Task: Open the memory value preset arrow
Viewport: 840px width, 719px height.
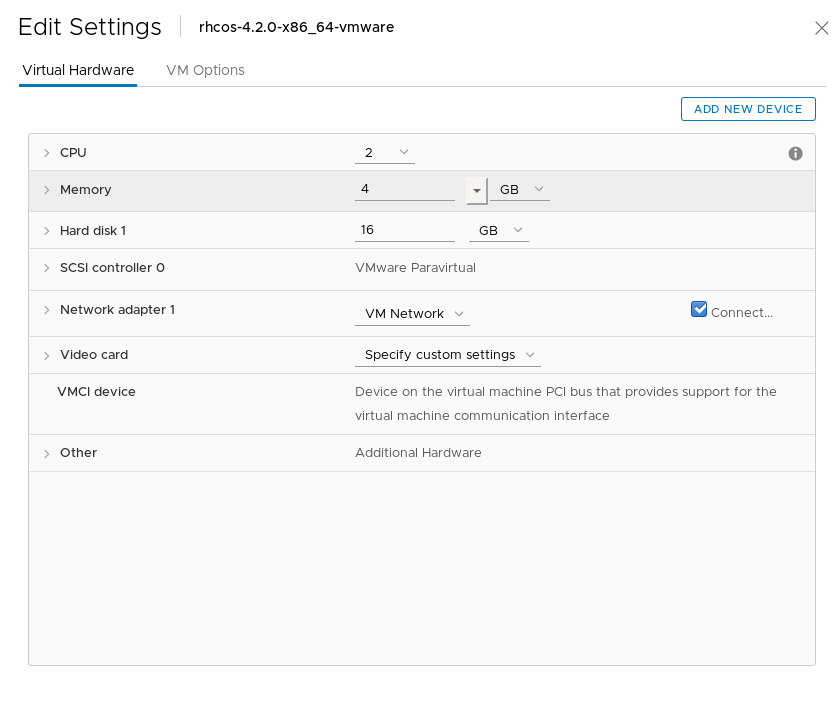Action: point(477,190)
